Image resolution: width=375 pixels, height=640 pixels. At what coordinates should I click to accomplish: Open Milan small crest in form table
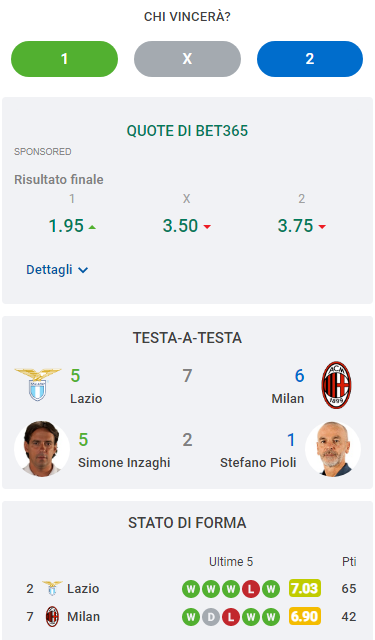click(52, 616)
